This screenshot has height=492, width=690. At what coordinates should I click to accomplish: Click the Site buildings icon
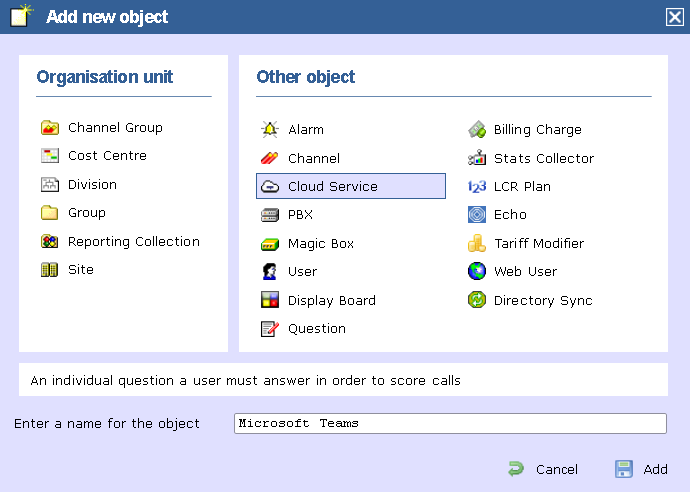[x=49, y=270]
